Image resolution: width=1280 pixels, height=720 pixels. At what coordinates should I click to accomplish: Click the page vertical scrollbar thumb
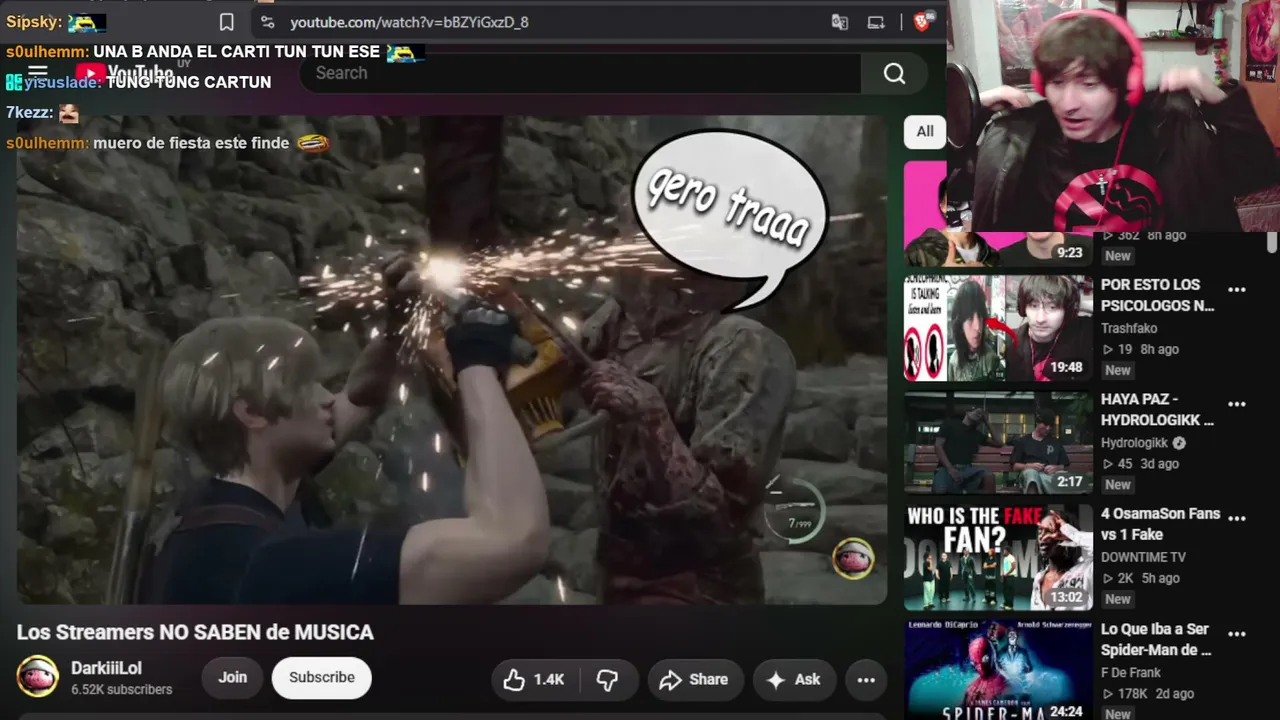pos(1272,243)
